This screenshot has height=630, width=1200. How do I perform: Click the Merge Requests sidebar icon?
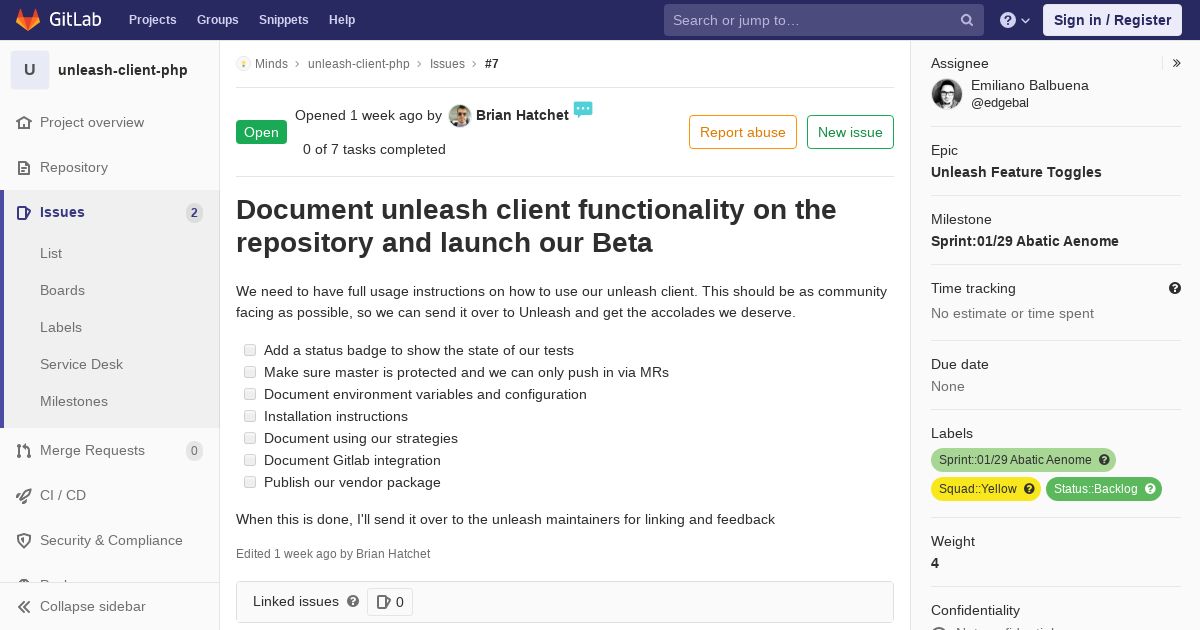pyautogui.click(x=24, y=450)
